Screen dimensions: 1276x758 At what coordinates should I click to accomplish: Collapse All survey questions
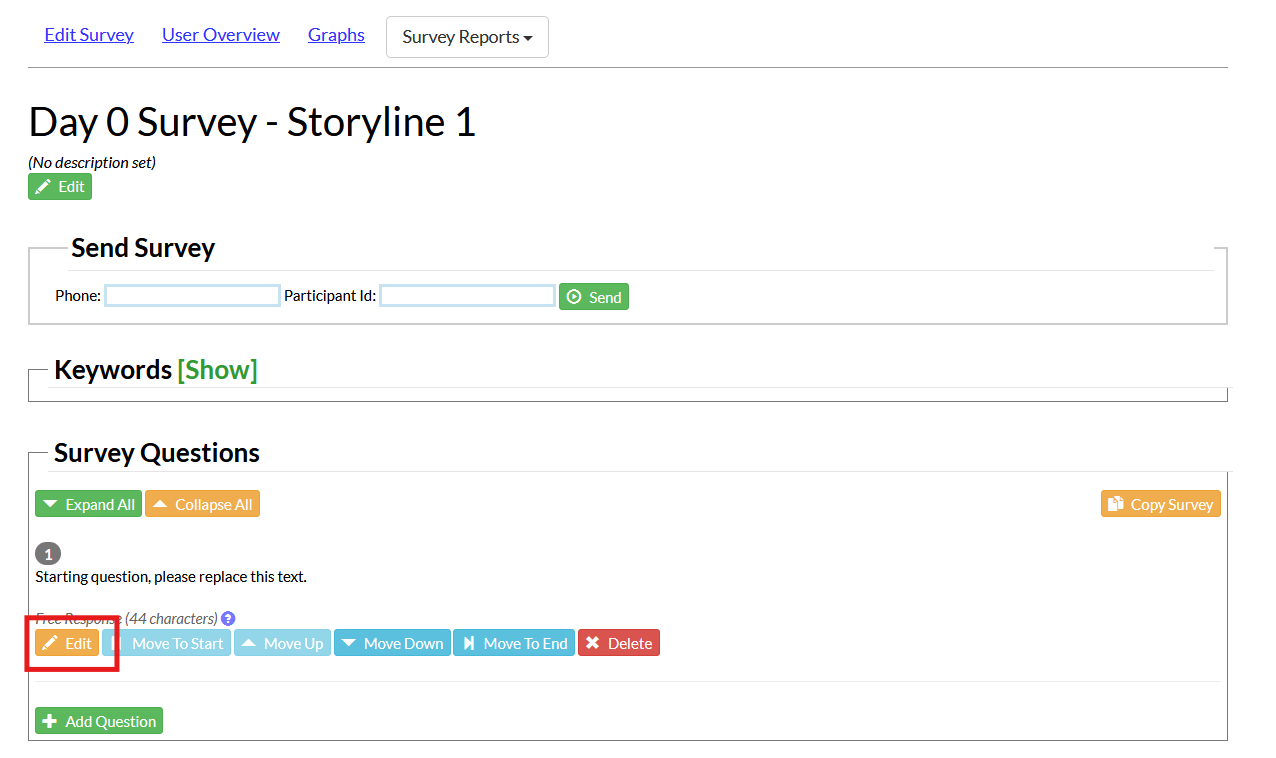point(202,504)
